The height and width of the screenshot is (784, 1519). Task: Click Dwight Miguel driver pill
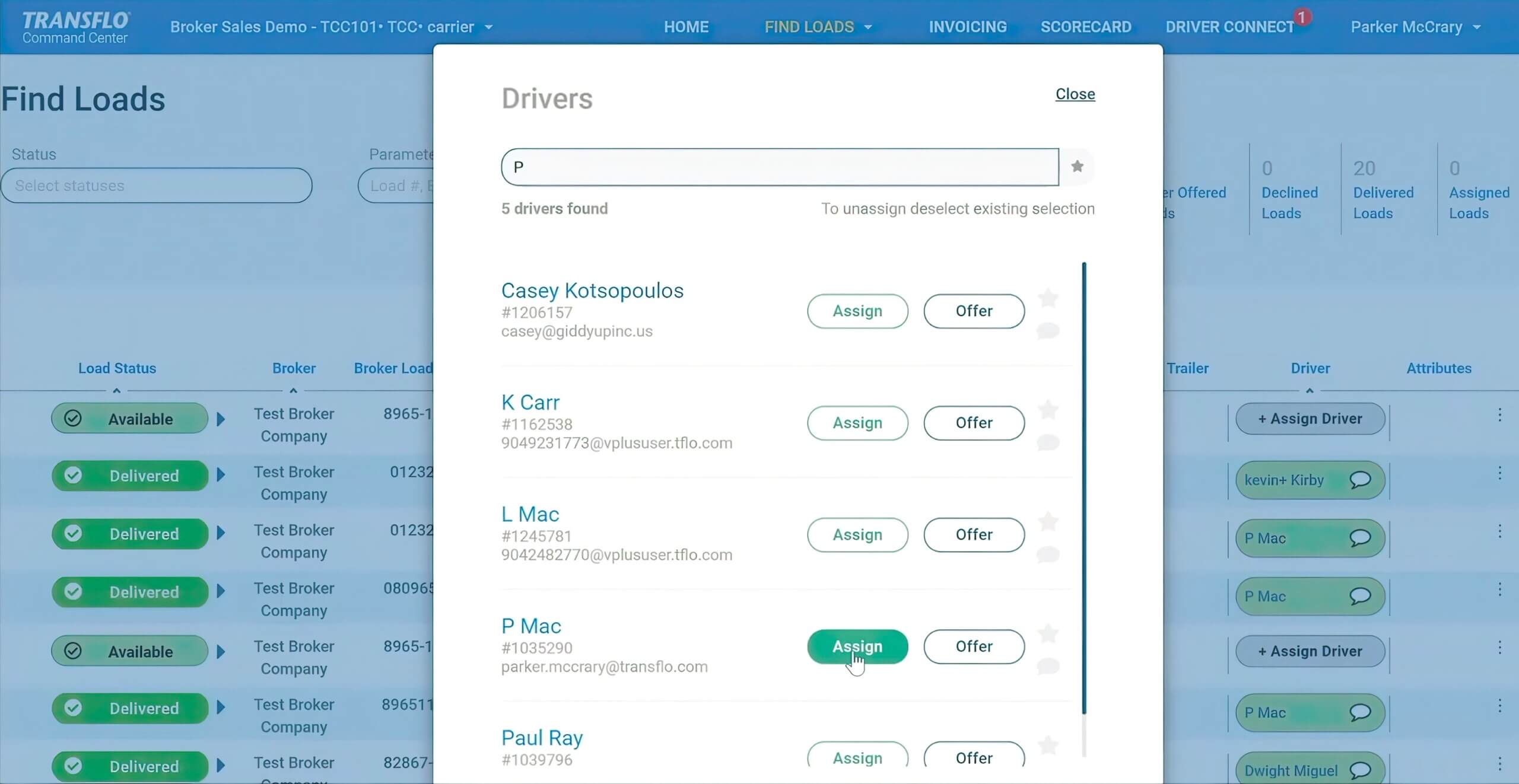(1310, 769)
